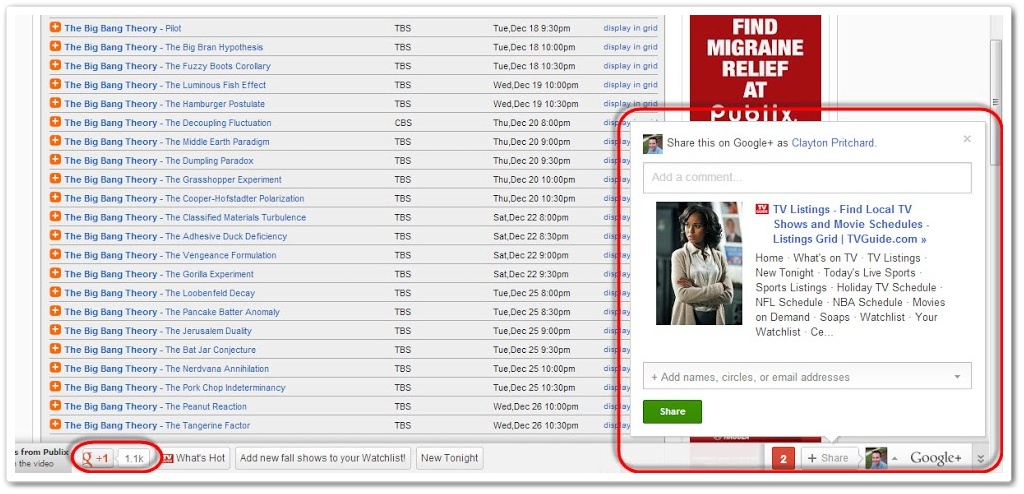
Task: Click the profile avatar in Google+ bar
Action: 876,459
